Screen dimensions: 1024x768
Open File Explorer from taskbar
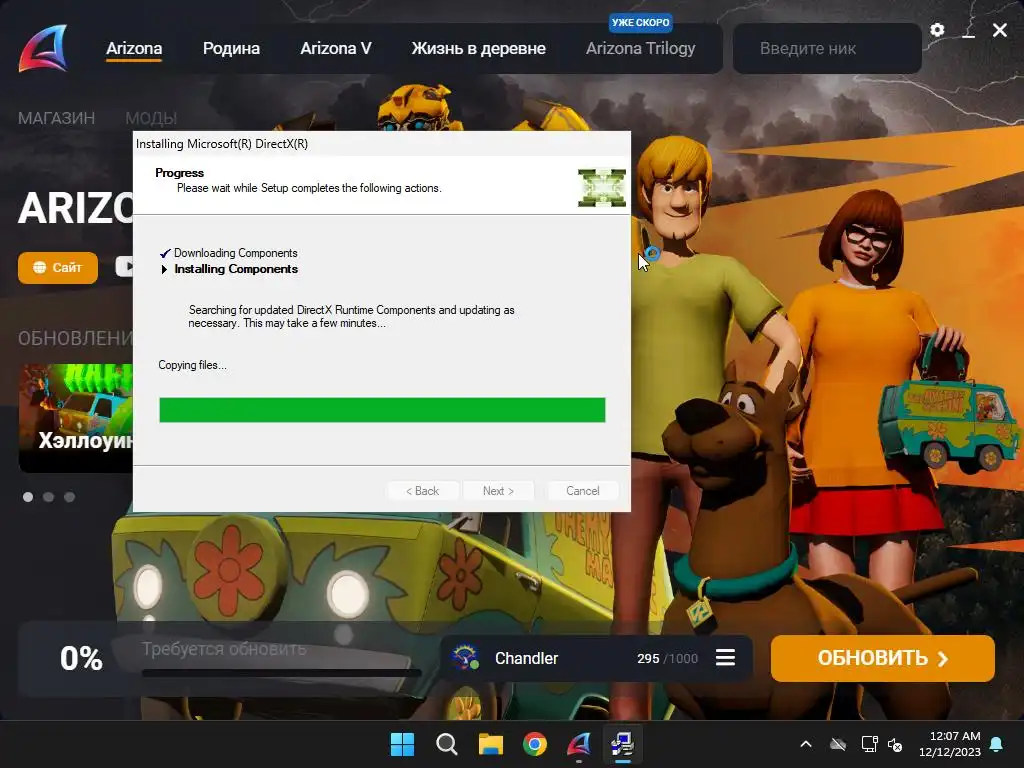click(490, 744)
